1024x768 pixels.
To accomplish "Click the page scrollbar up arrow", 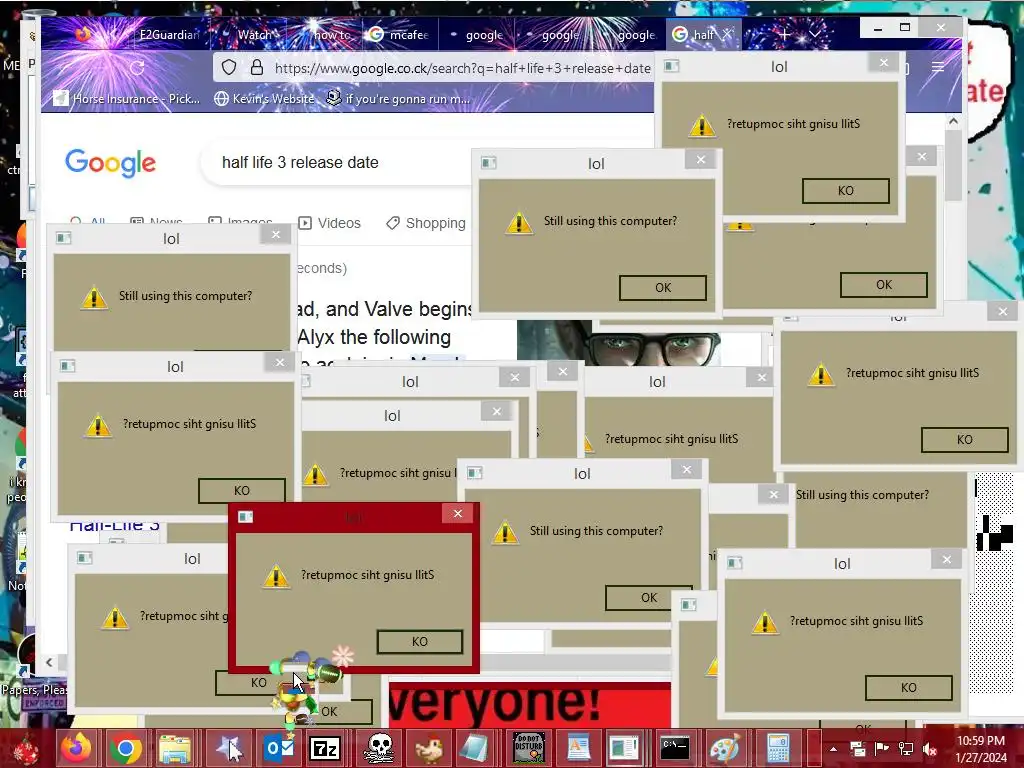I will click(x=953, y=121).
